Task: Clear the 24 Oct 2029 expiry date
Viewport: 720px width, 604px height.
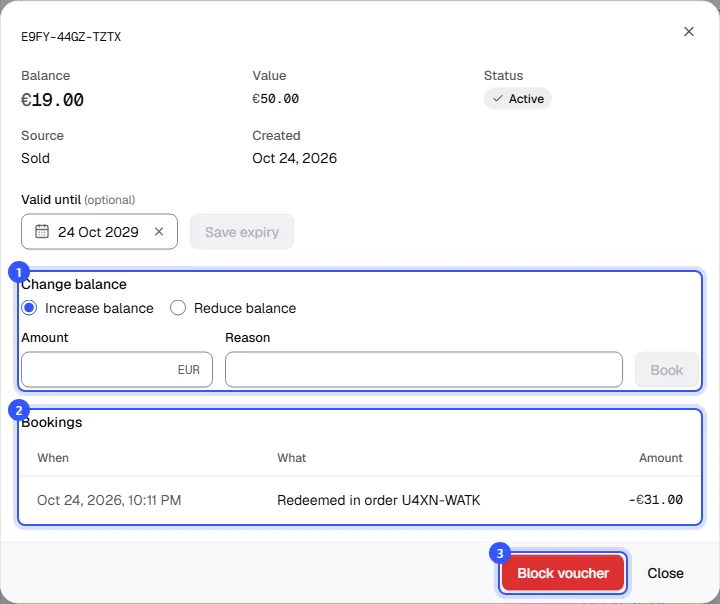Action: point(159,231)
